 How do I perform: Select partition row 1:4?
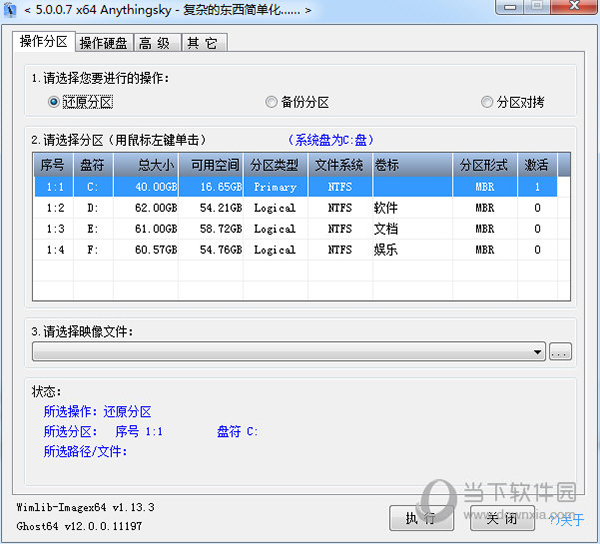[x=295, y=250]
